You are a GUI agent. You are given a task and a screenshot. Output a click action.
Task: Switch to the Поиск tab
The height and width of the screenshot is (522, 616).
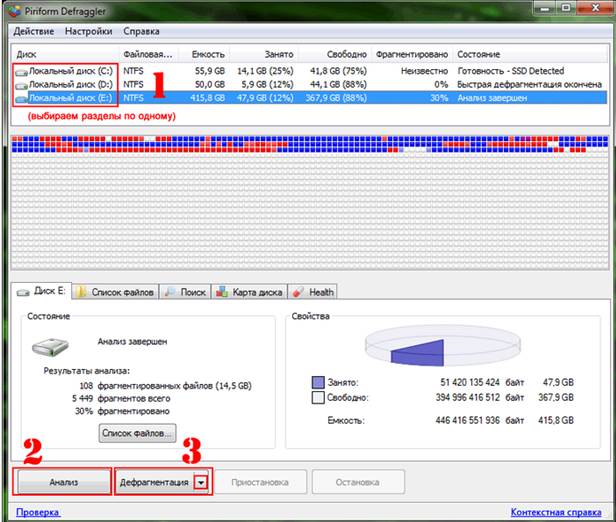[185, 292]
